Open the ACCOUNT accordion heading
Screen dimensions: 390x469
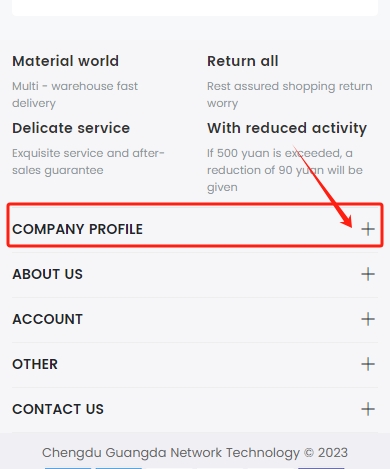pos(47,319)
